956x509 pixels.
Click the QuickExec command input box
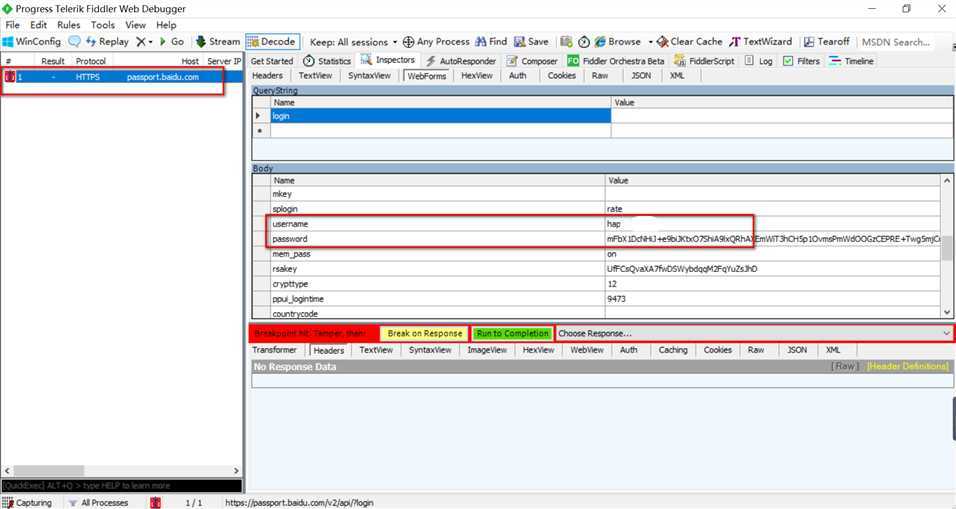pyautogui.click(x=120, y=485)
